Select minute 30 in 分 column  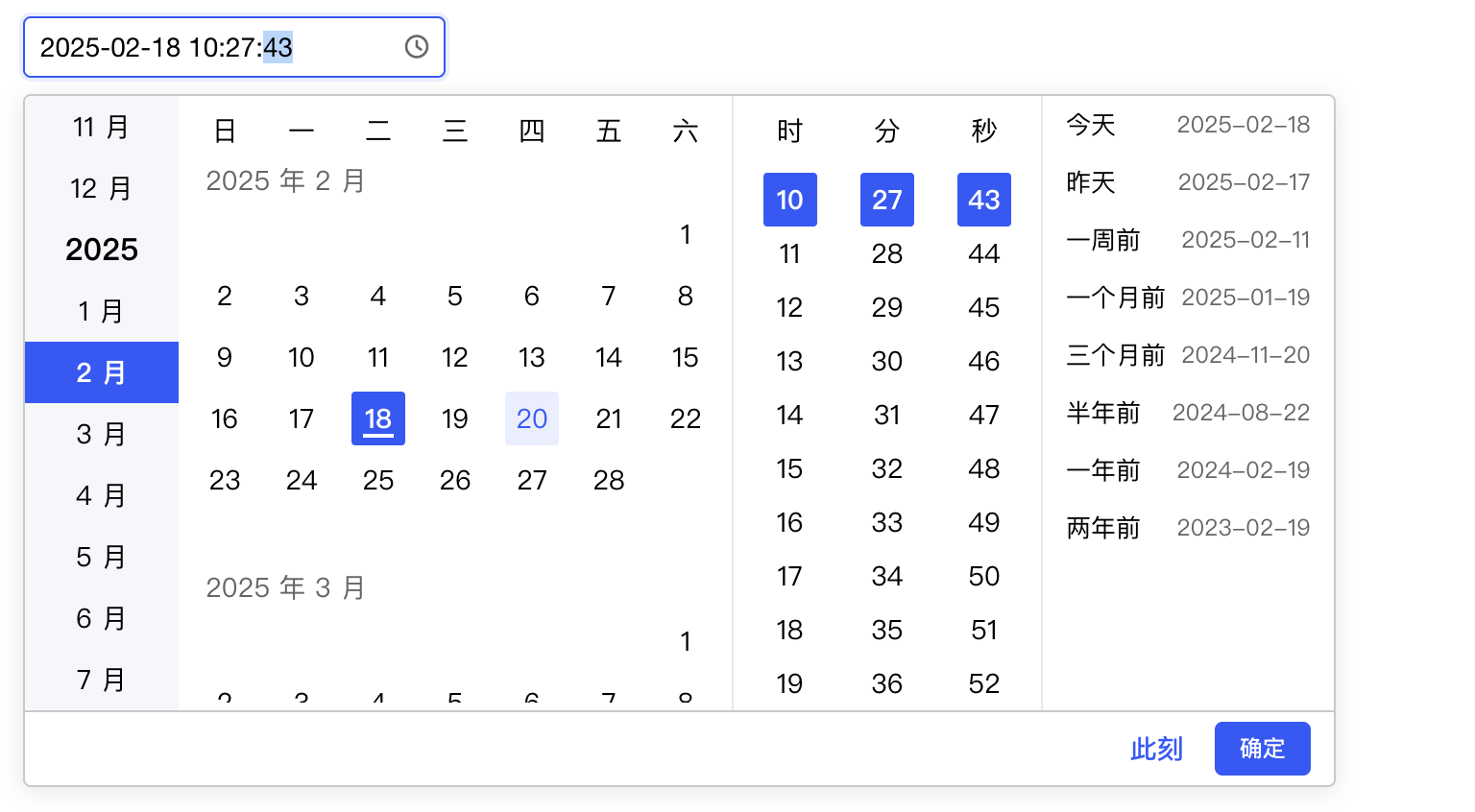point(887,361)
